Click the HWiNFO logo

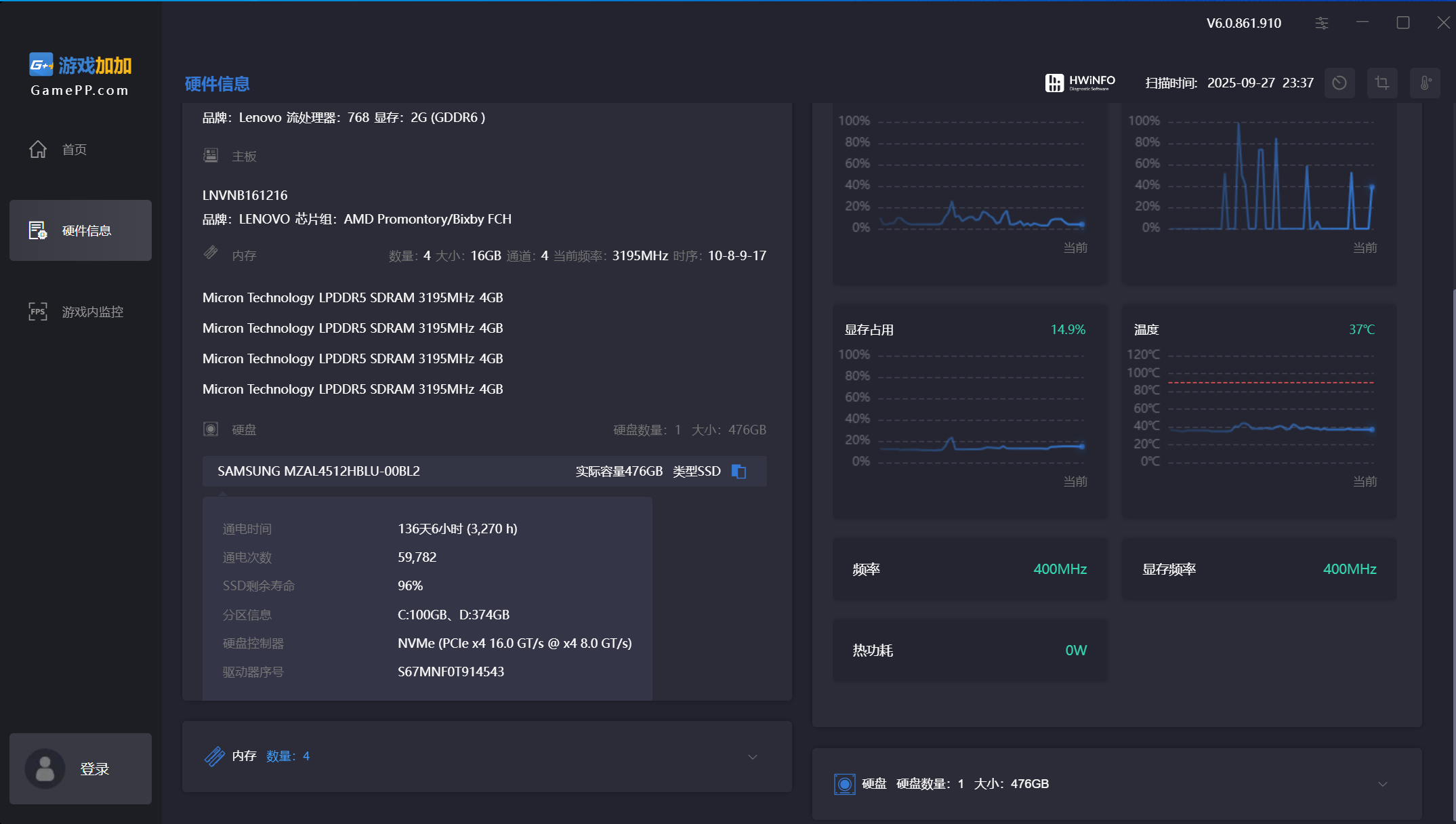(x=1080, y=83)
